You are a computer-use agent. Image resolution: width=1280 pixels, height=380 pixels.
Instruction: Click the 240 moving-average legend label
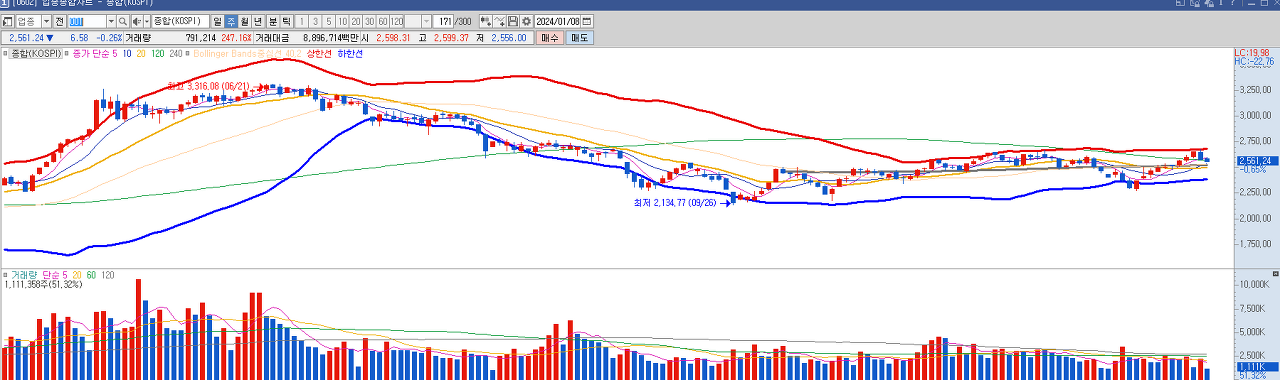(x=176, y=53)
